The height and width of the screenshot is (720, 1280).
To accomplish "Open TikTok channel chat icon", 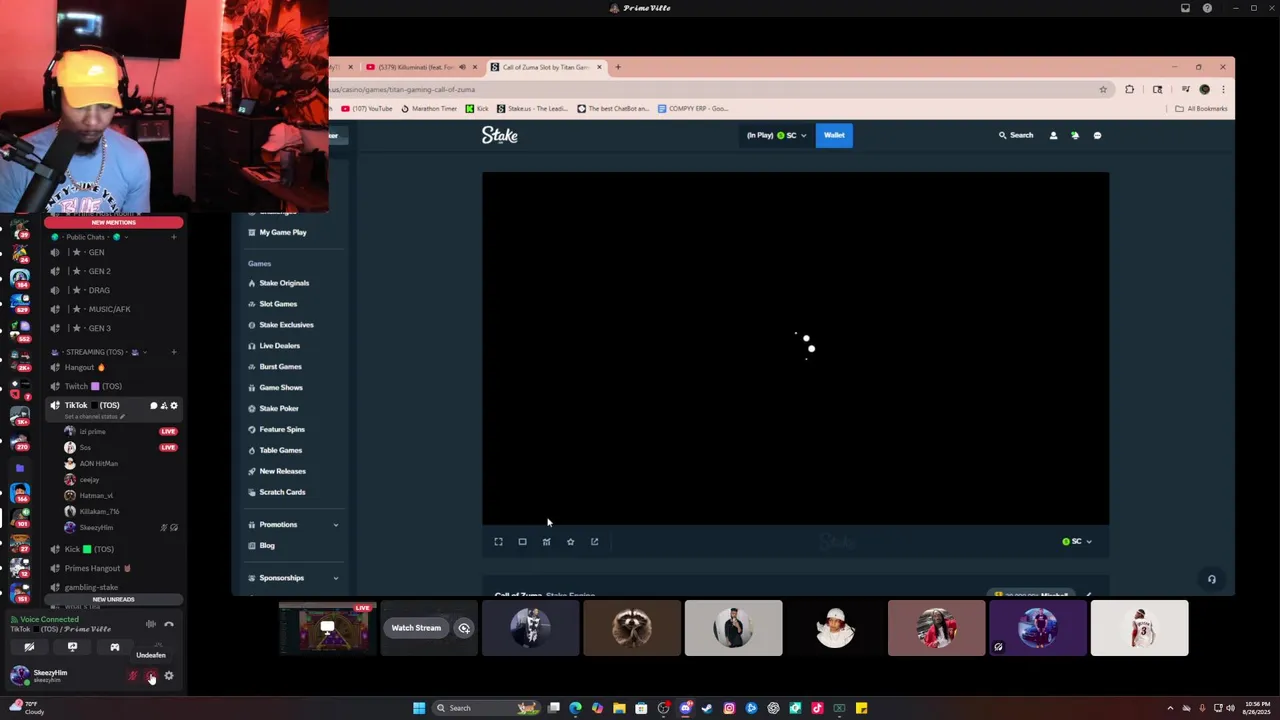I will 154,406.
